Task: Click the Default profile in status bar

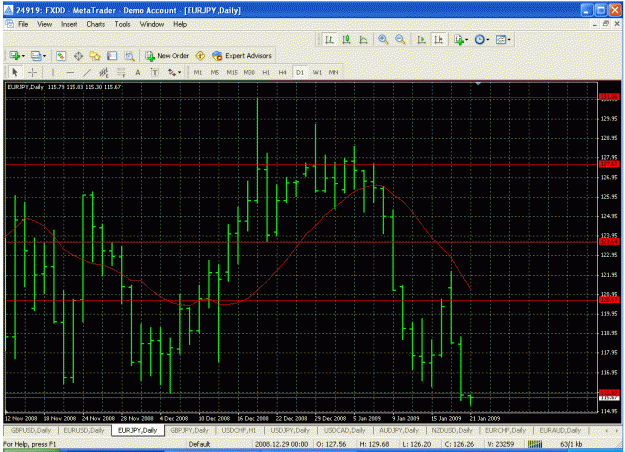Action: pyautogui.click(x=199, y=444)
